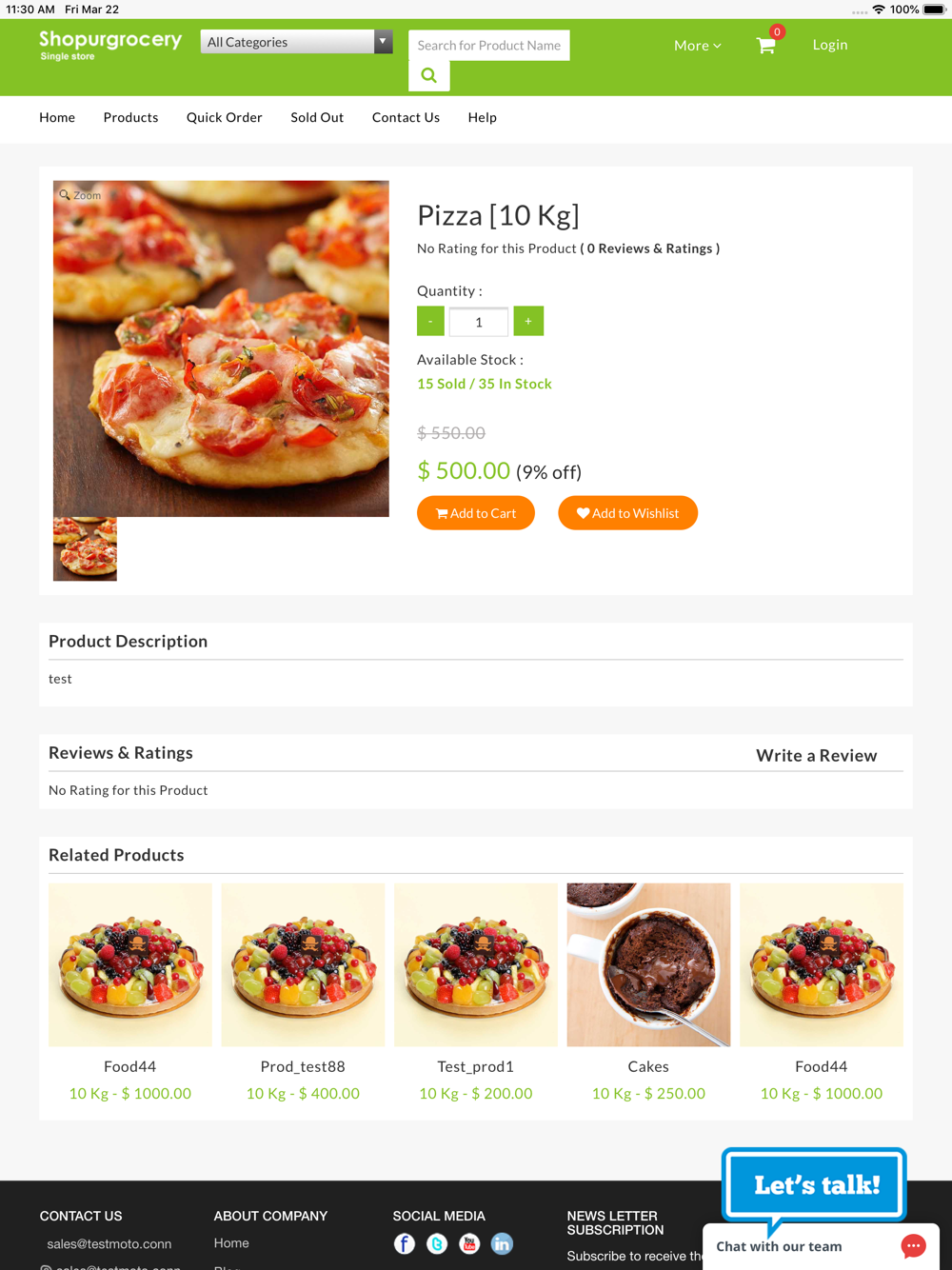This screenshot has width=952, height=1270.
Task: Decrease quantity with the minus button
Action: [x=430, y=321]
